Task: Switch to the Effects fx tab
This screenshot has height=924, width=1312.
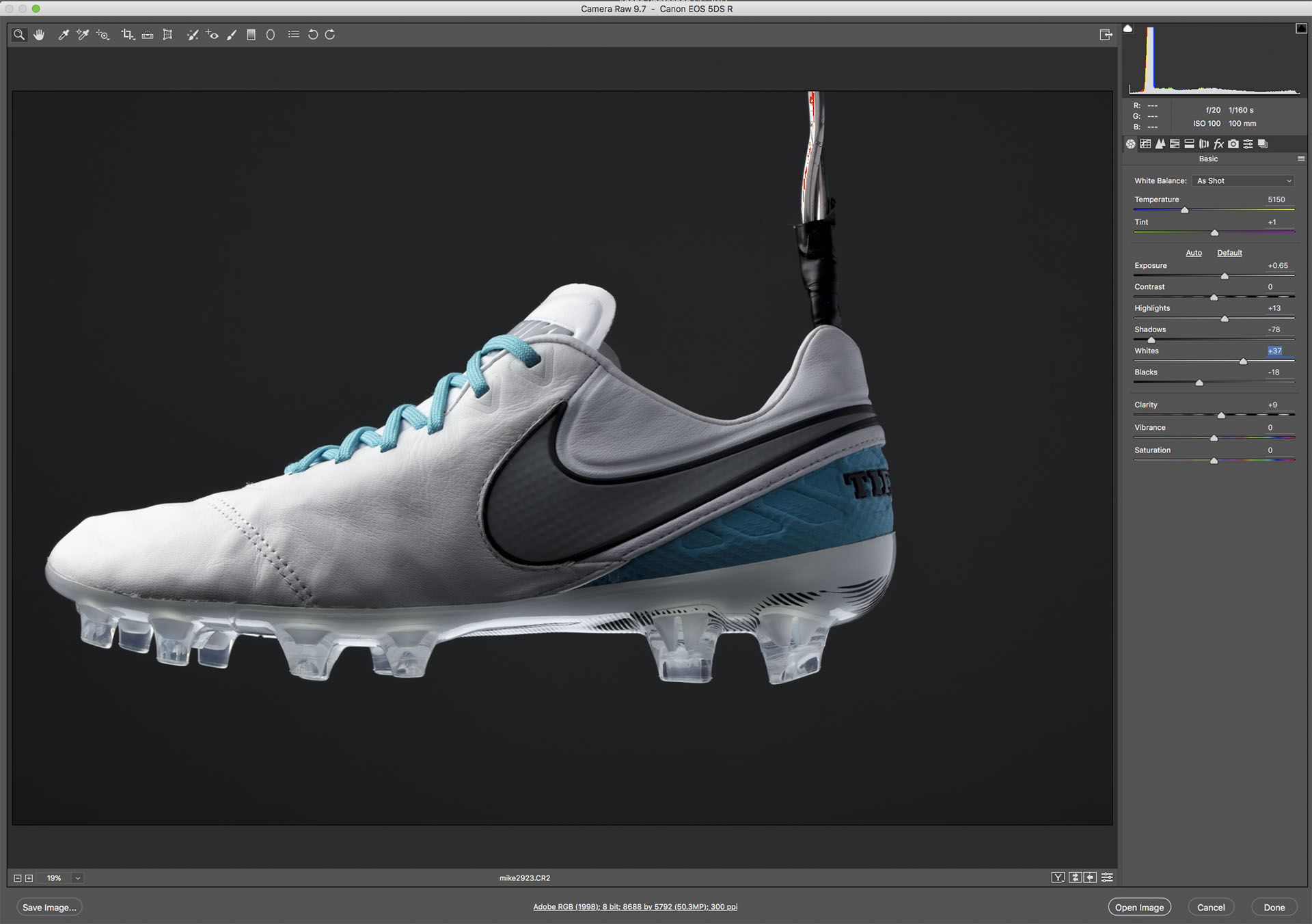Action: click(1218, 144)
